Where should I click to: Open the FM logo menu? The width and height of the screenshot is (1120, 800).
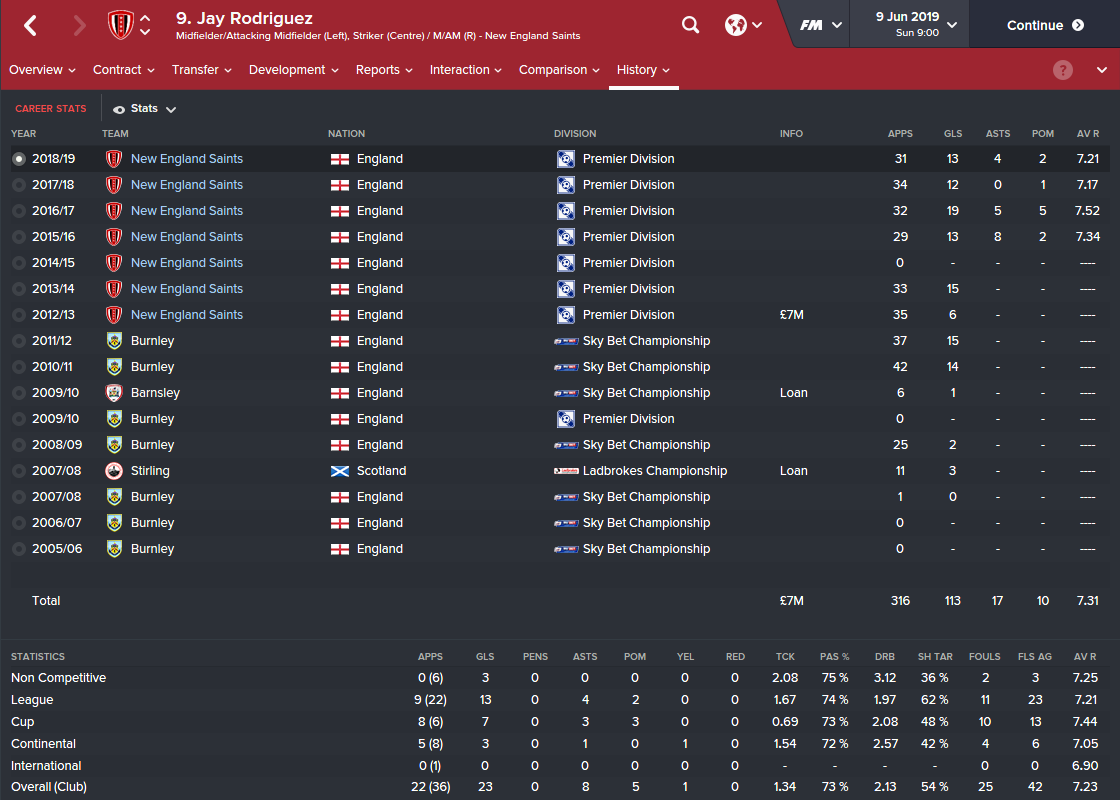(821, 25)
